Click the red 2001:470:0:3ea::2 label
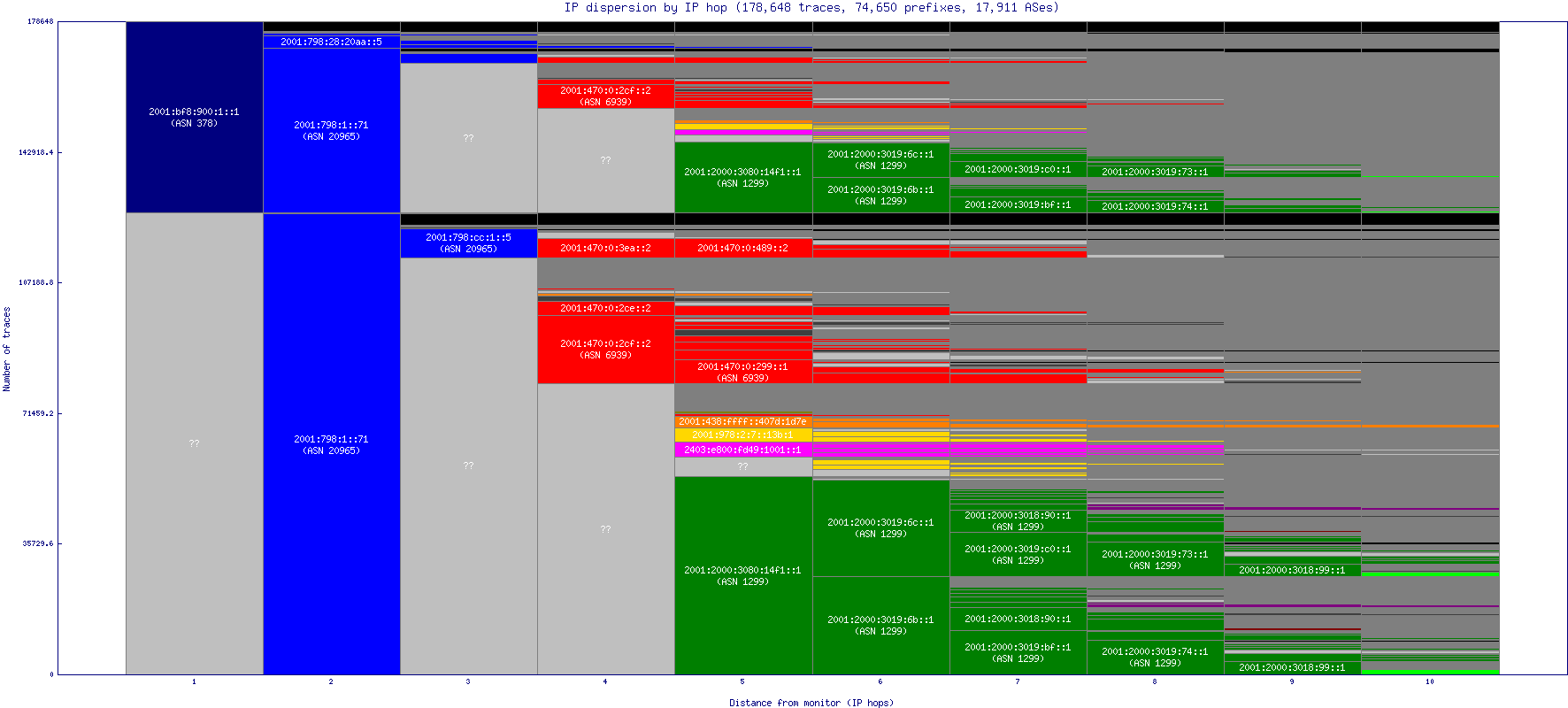The height and width of the screenshot is (708, 1568). [605, 248]
